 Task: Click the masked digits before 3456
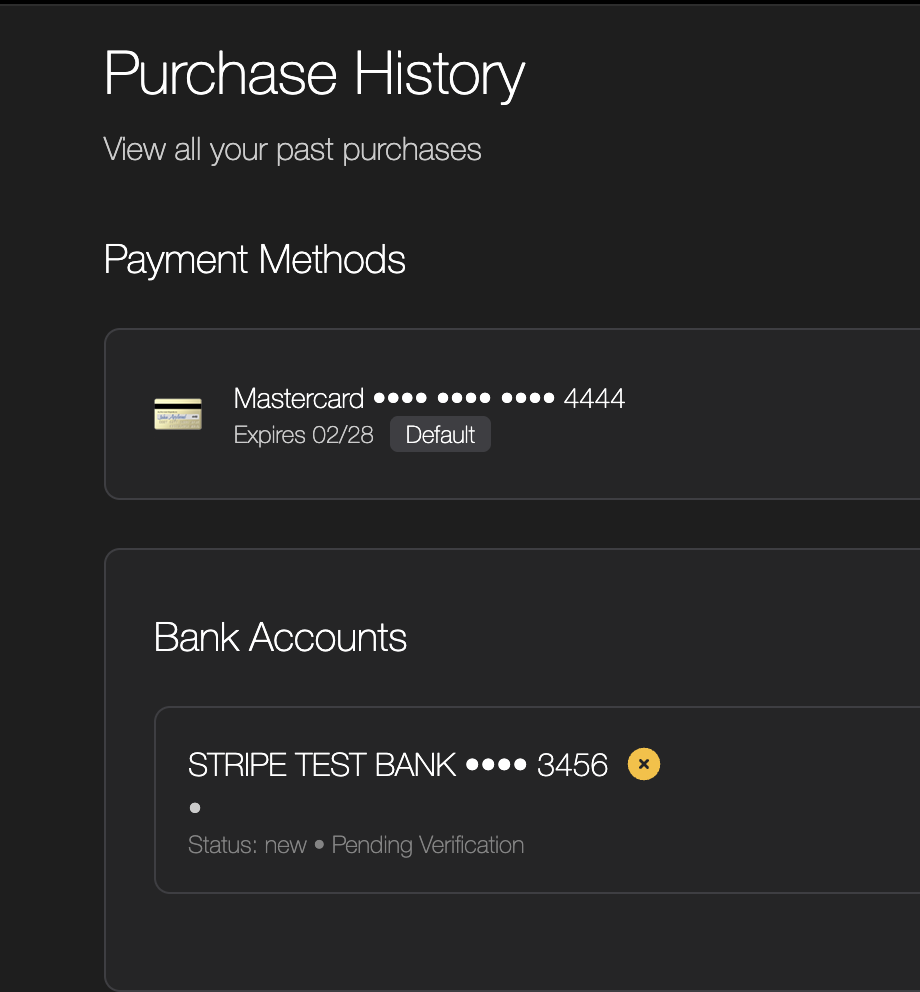click(x=494, y=764)
